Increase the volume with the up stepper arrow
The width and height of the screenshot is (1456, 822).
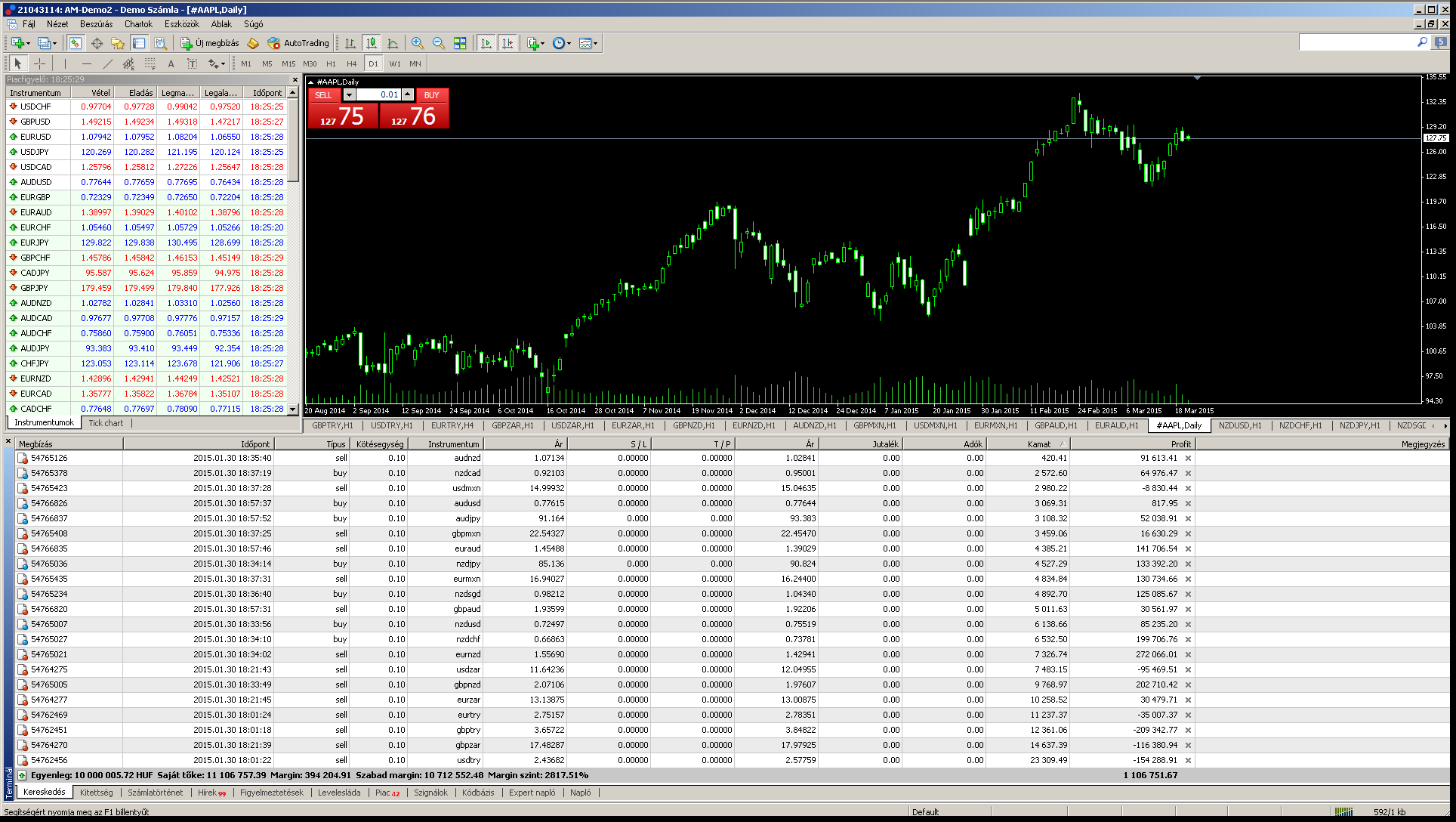pyautogui.click(x=408, y=94)
